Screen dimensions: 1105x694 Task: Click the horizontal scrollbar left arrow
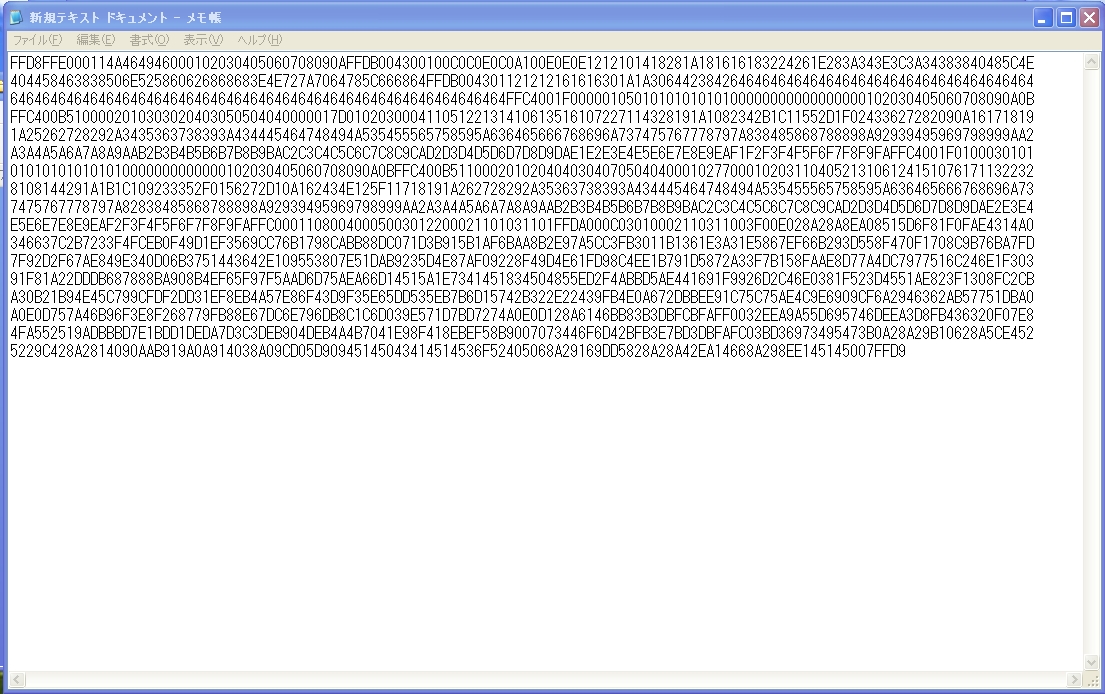click(17, 680)
